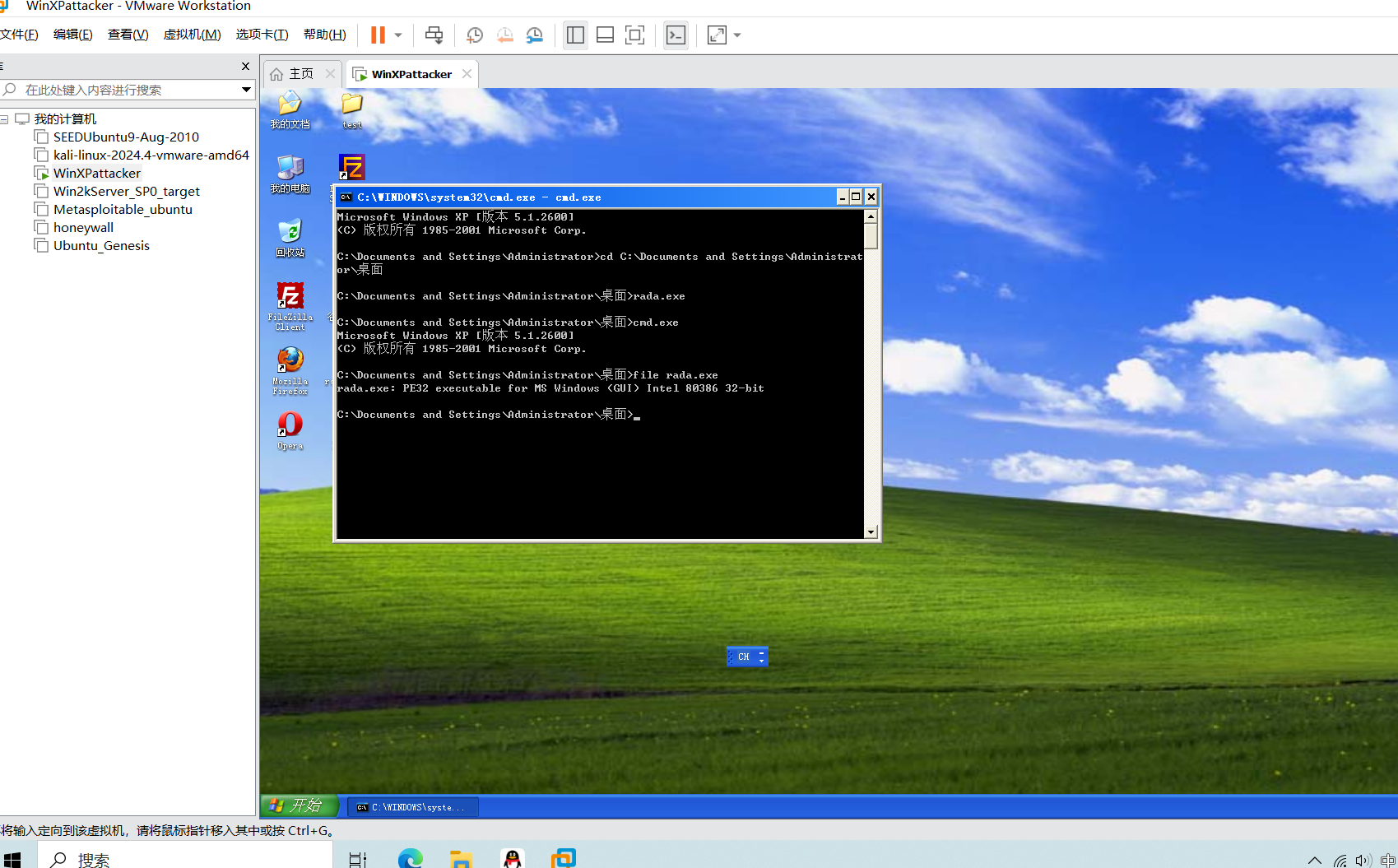Screen dimensions: 1398x868
Task: Select the 我的文档 desktop icon
Action: coord(290,110)
